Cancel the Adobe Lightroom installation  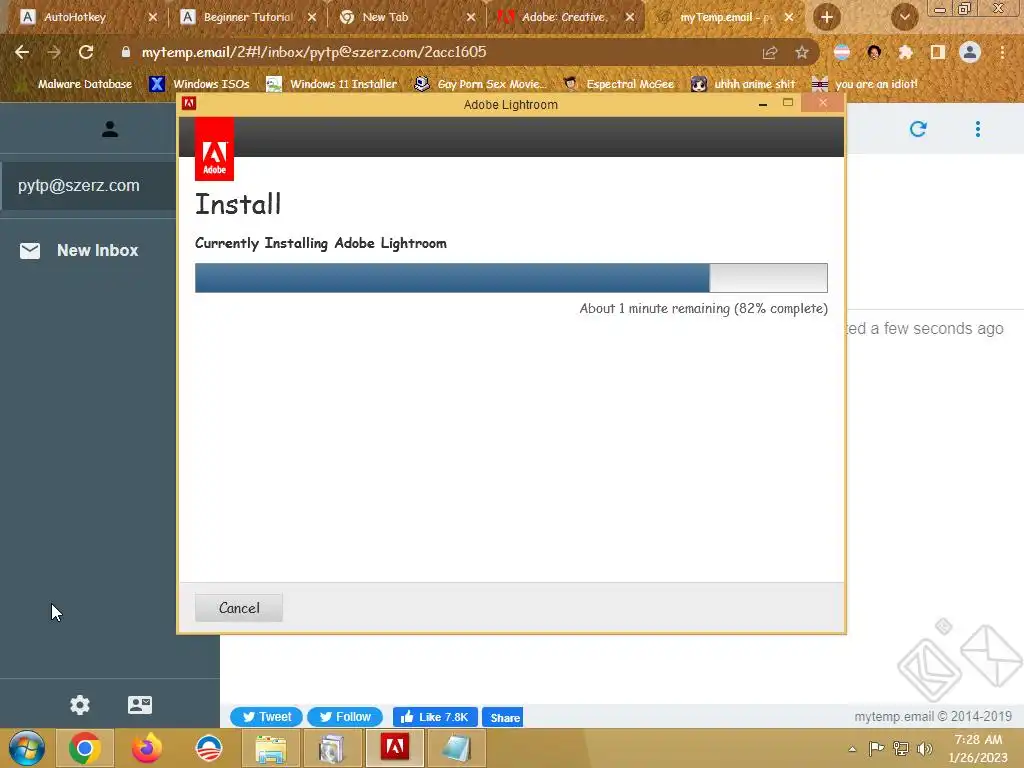(x=239, y=608)
